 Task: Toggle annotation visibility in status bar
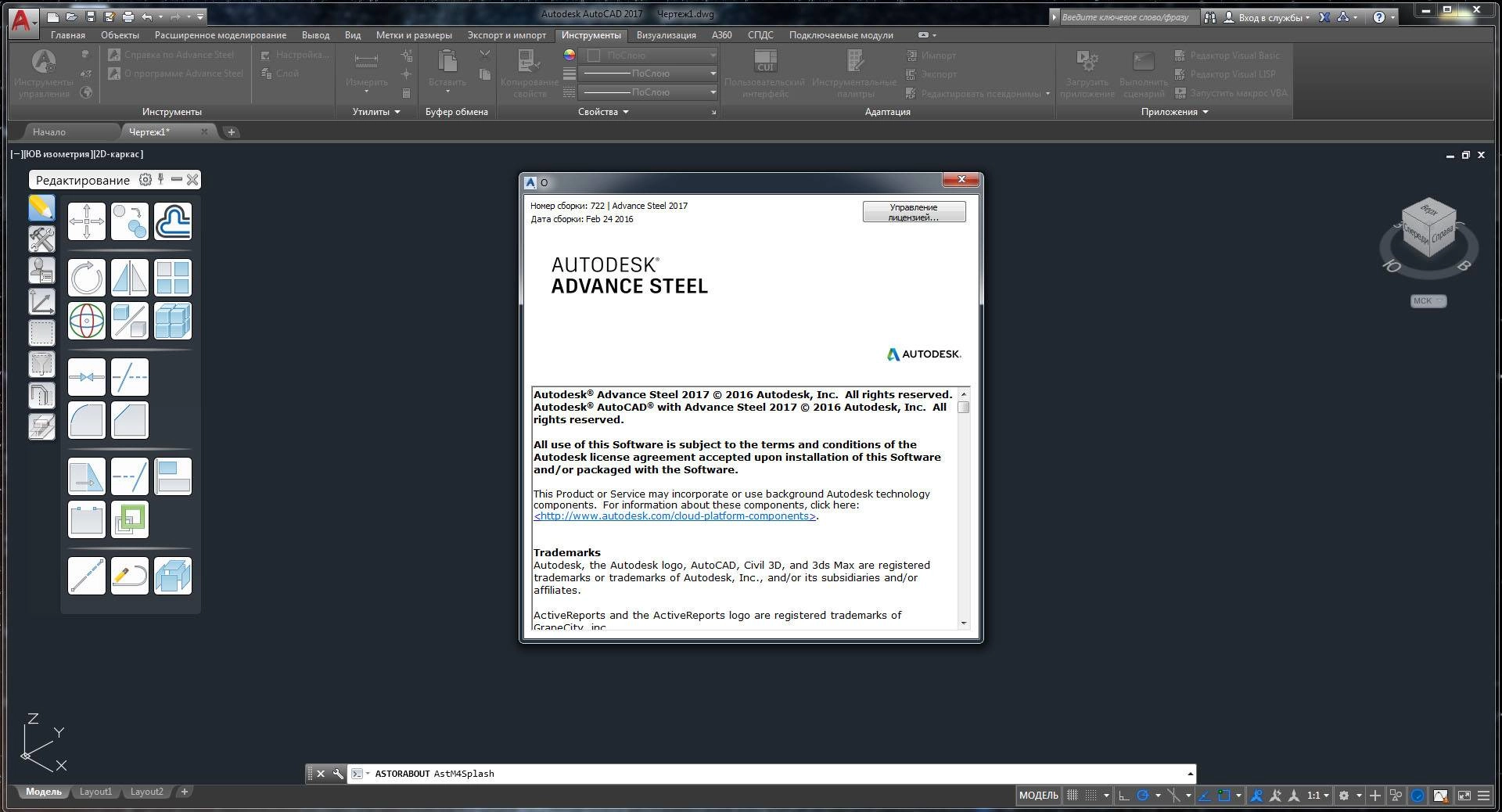coord(1257,796)
